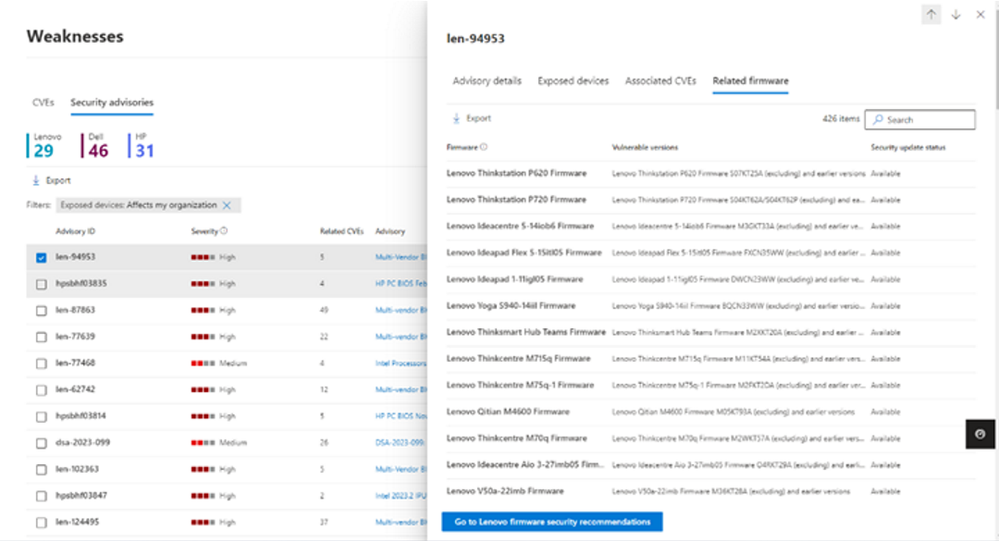
Task: Check the len-124495 row checkbox
Action: coord(41,523)
